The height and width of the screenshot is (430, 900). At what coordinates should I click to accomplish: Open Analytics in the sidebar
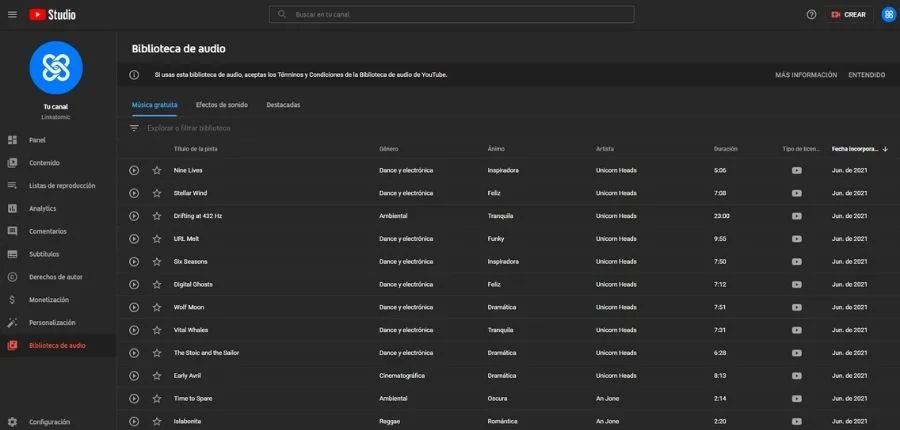click(42, 209)
